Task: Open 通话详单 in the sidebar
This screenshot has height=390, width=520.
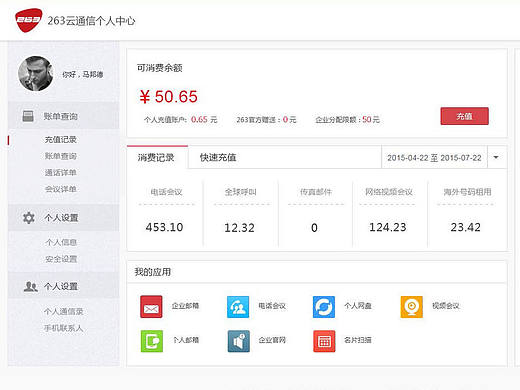Action: pos(61,172)
